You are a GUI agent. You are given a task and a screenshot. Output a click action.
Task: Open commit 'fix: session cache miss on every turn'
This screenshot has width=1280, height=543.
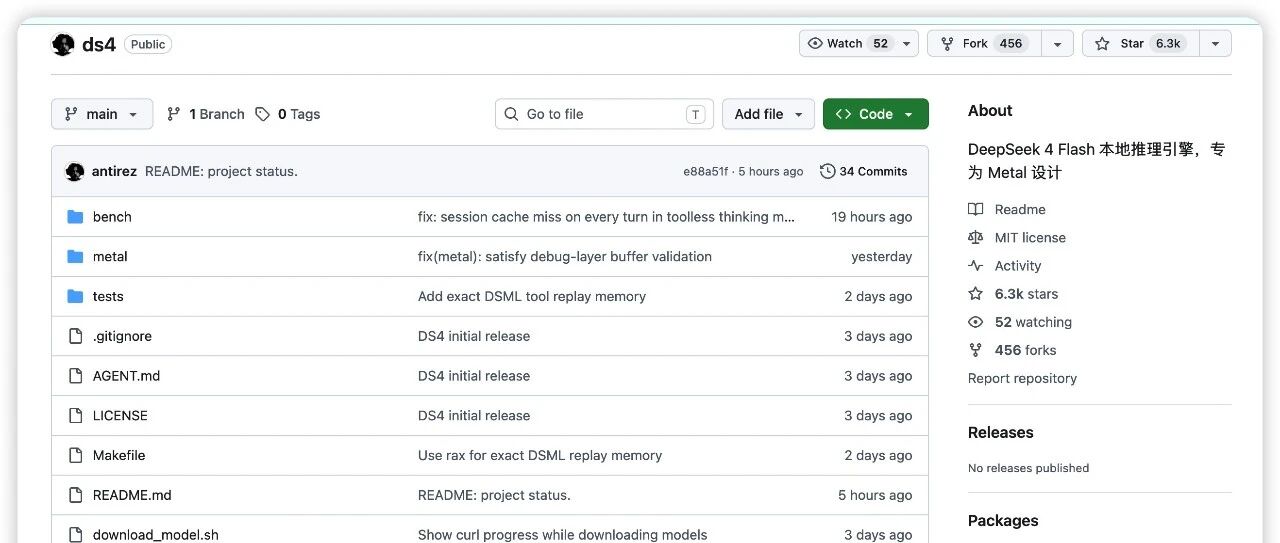[607, 217]
